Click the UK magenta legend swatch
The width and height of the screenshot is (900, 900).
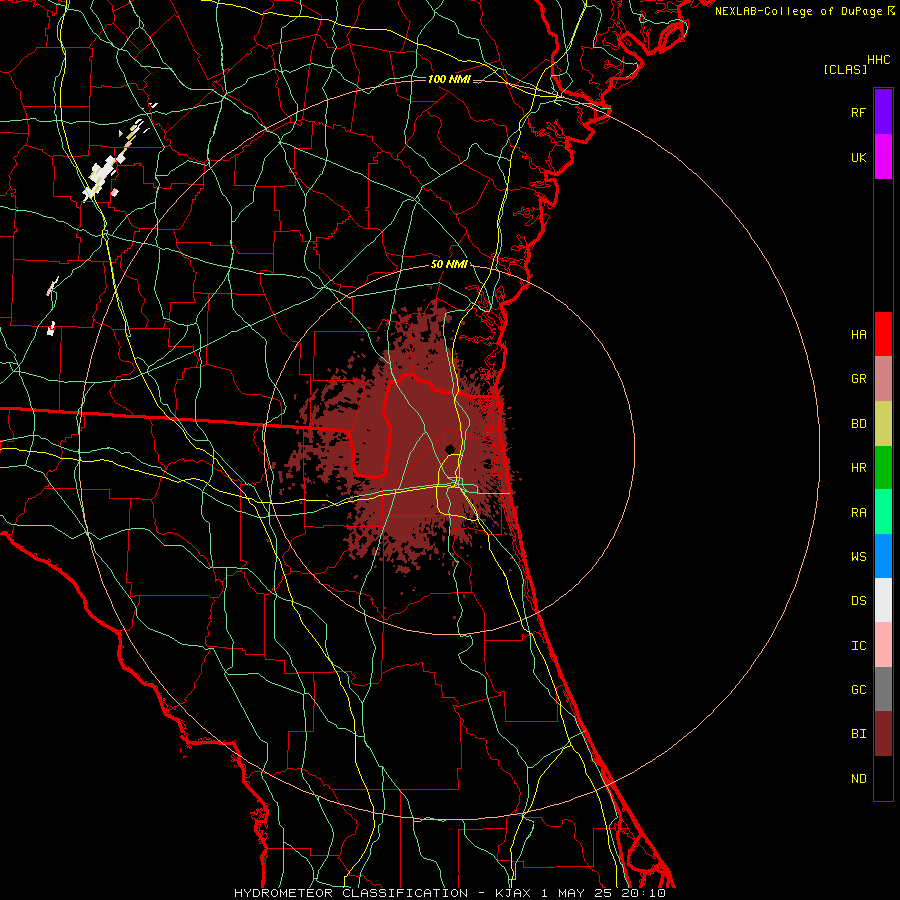click(883, 157)
